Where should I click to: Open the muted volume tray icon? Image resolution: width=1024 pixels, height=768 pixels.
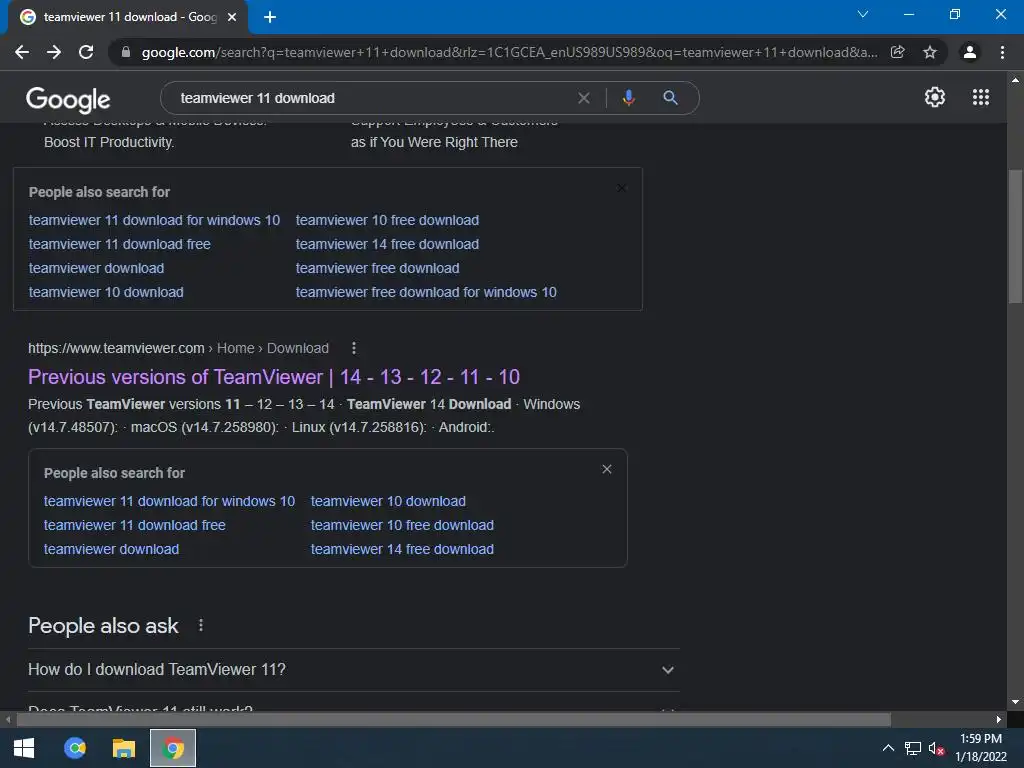click(936, 748)
